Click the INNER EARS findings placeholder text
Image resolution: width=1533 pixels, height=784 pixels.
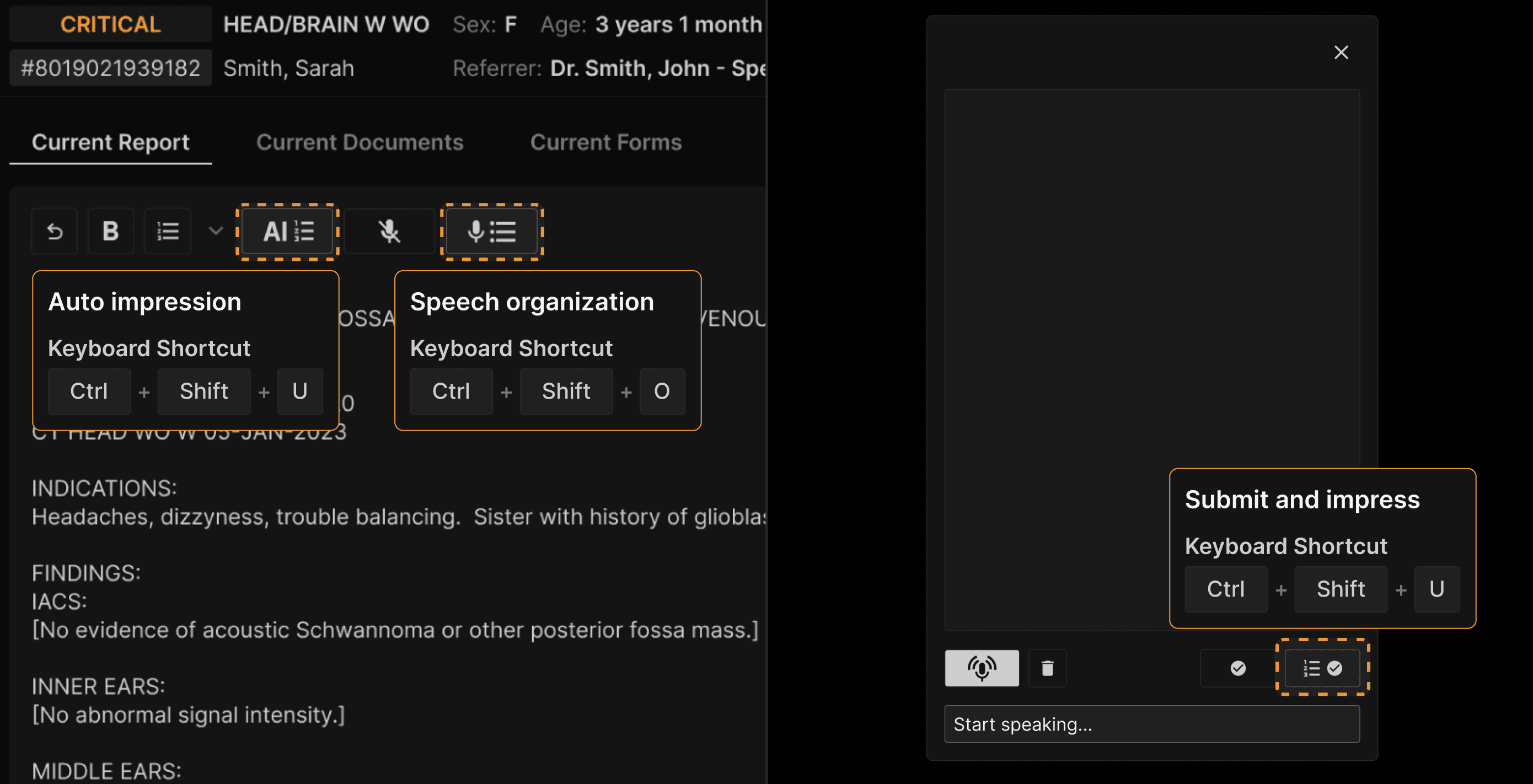(188, 715)
